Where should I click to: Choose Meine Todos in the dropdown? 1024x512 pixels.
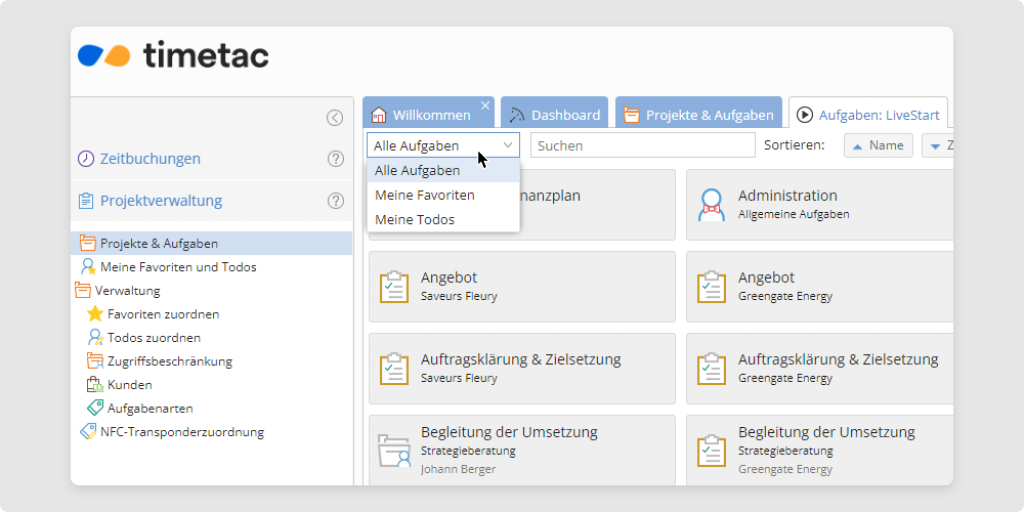(414, 219)
